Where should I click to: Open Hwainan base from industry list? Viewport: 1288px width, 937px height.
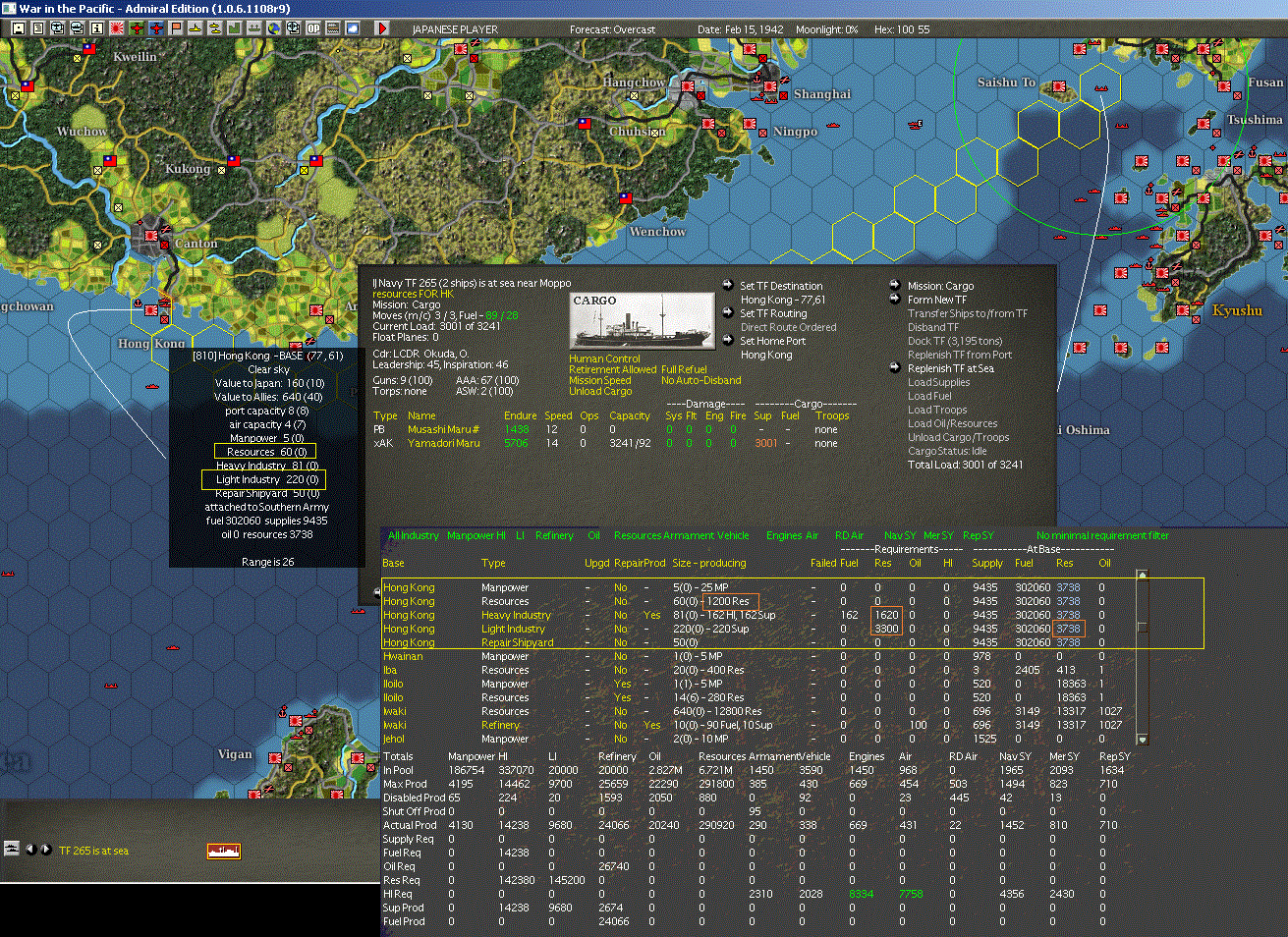tap(403, 656)
